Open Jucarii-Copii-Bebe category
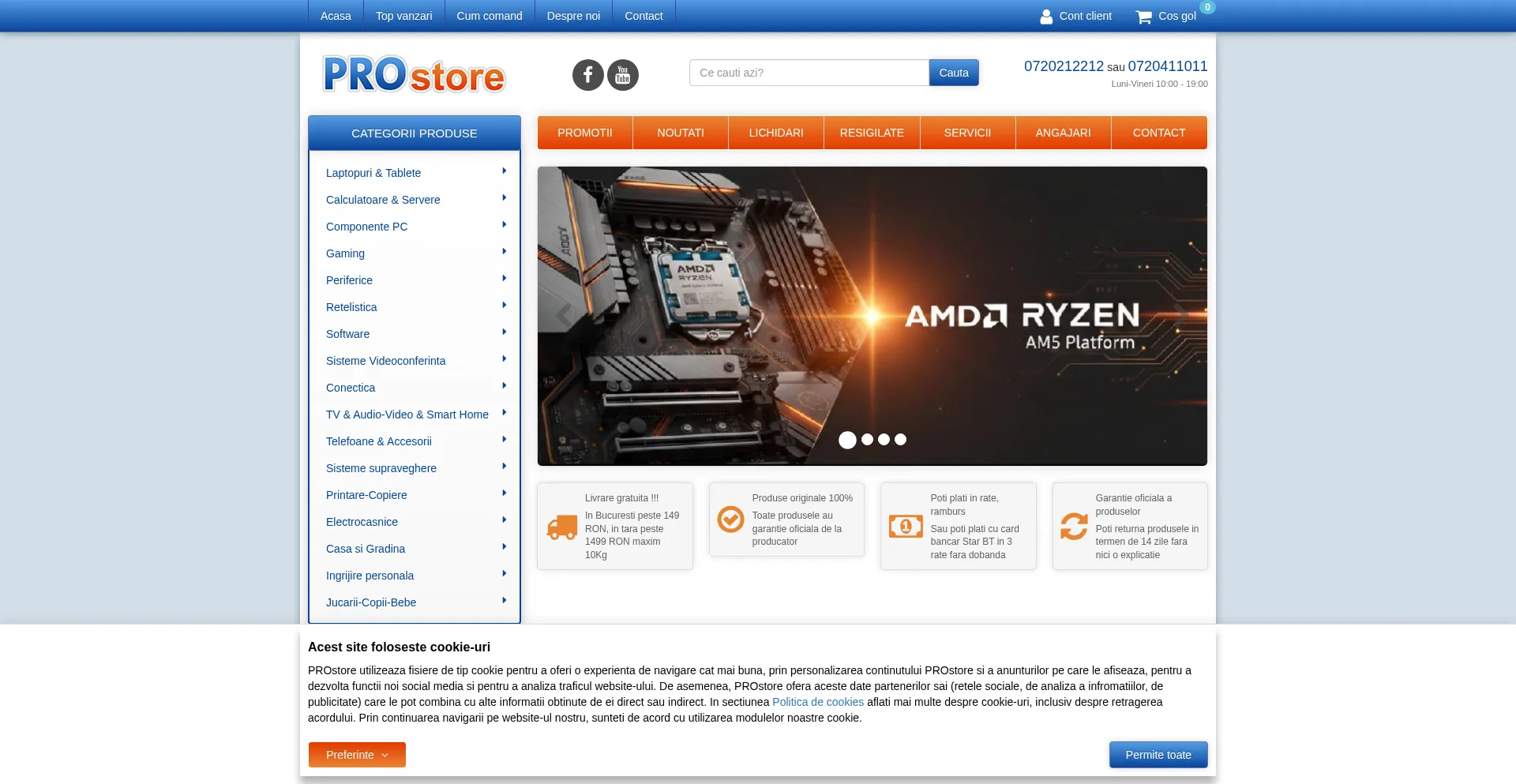The image size is (1516, 784). point(371,602)
